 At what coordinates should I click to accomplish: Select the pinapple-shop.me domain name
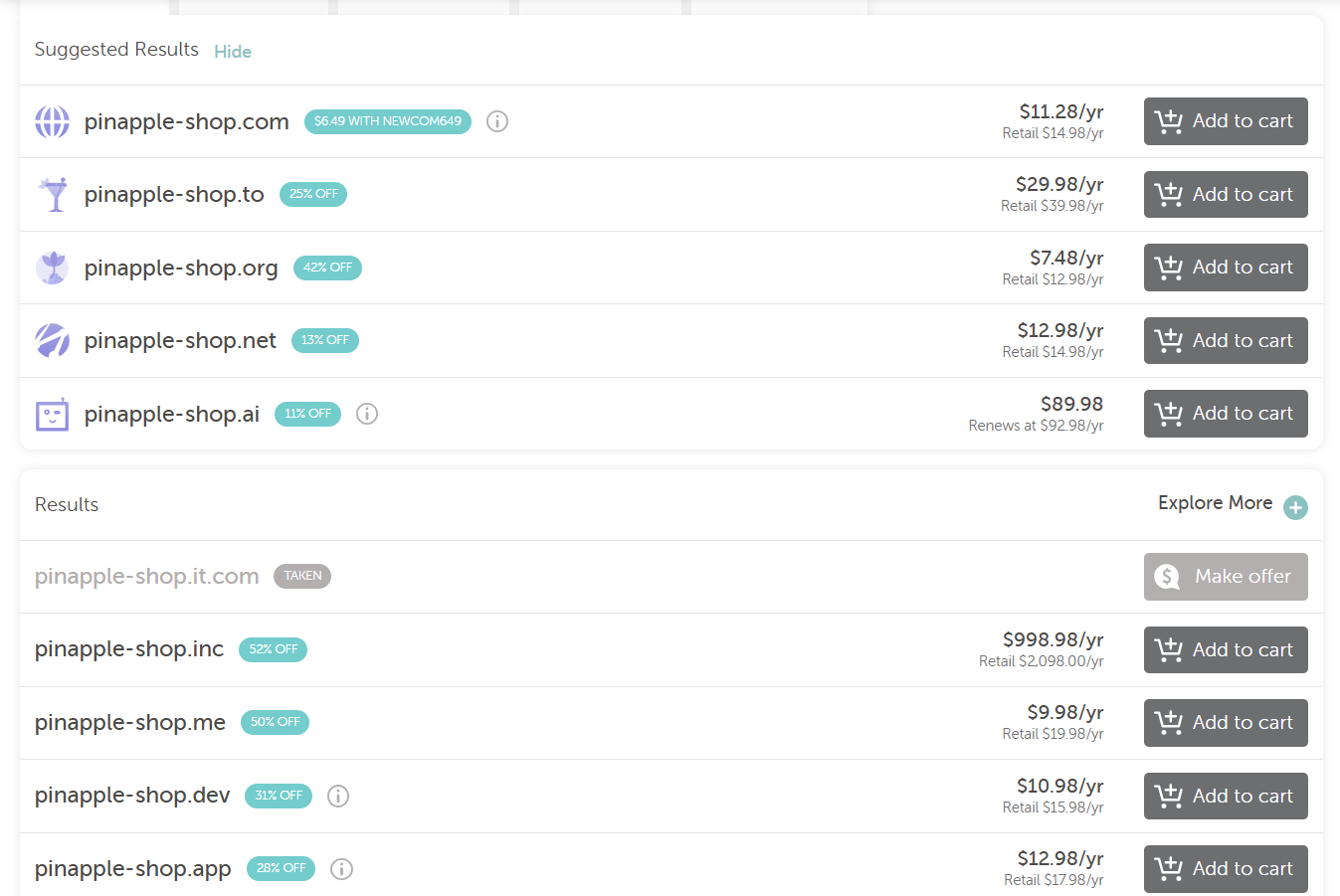[x=130, y=723]
